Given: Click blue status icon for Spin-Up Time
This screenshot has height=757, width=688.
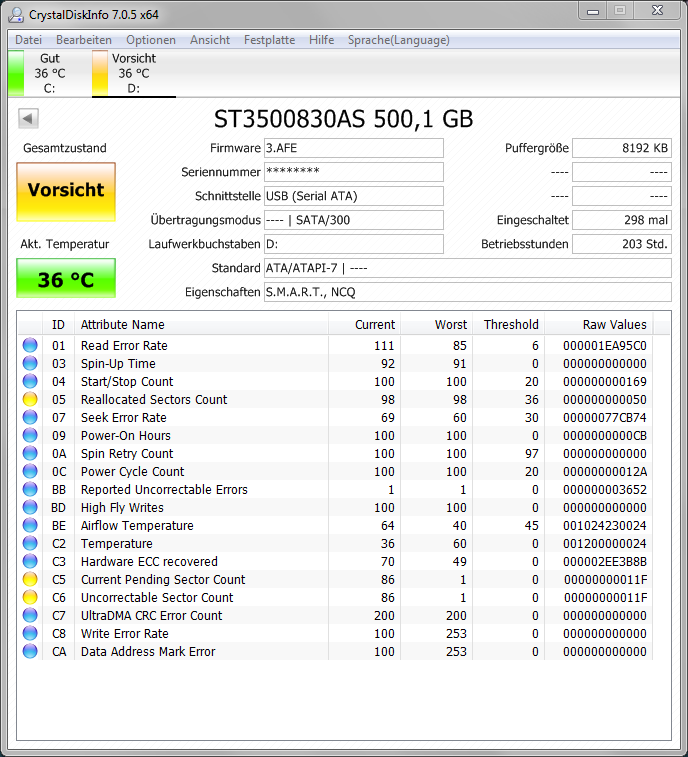Looking at the screenshot, I should point(30,363).
